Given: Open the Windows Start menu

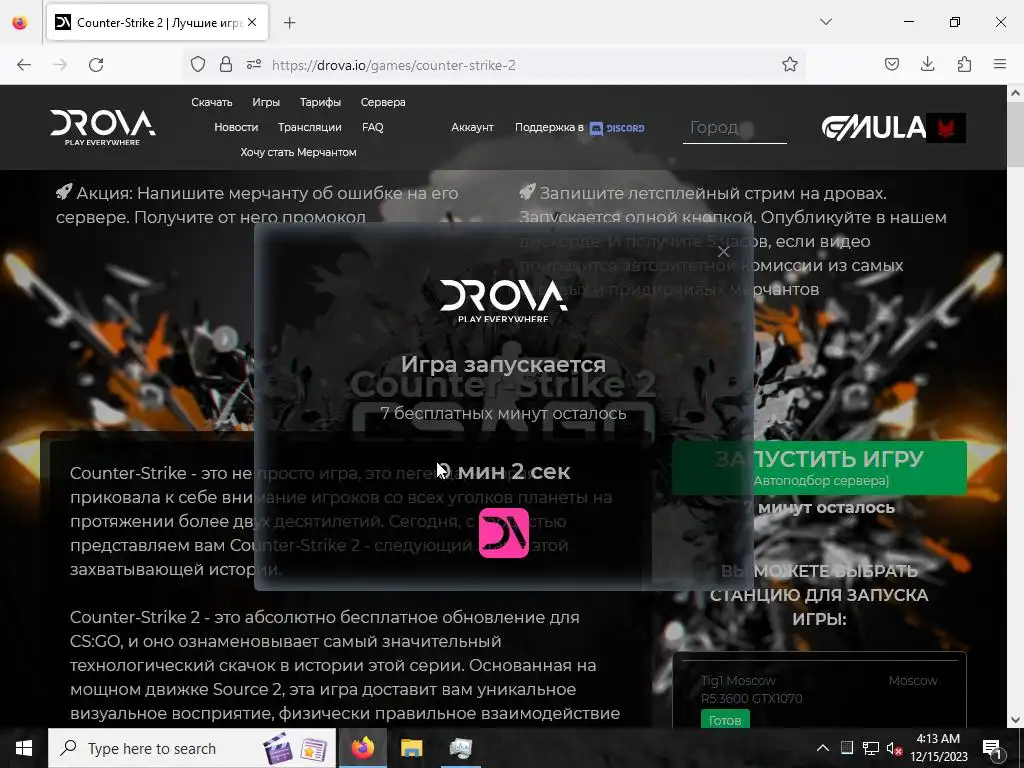Looking at the screenshot, I should [24, 748].
